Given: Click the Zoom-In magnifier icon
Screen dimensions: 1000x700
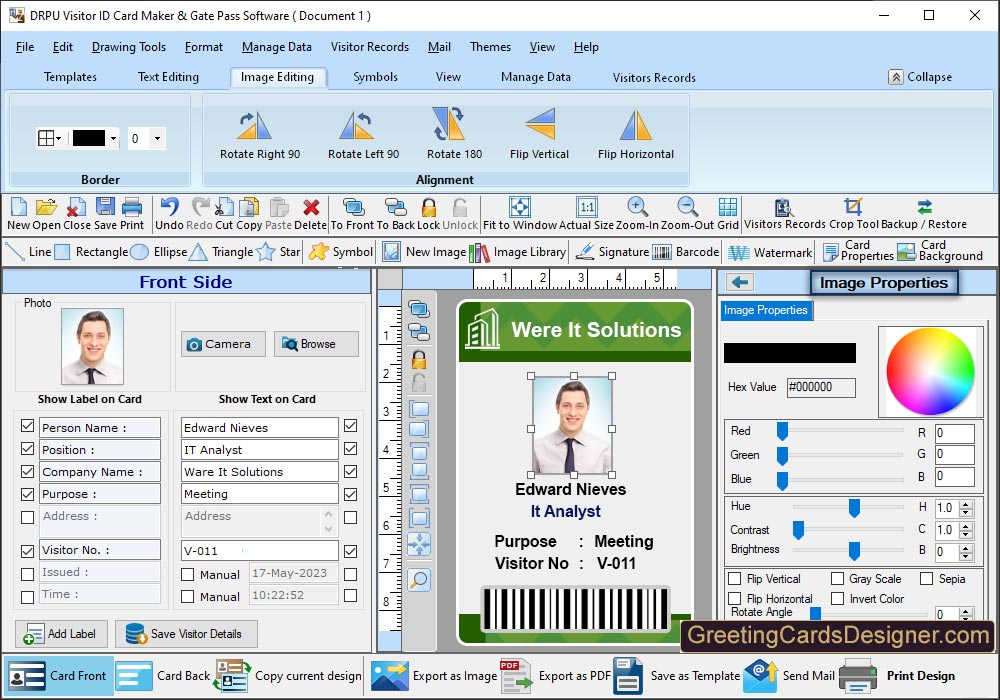Looking at the screenshot, I should click(x=637, y=207).
